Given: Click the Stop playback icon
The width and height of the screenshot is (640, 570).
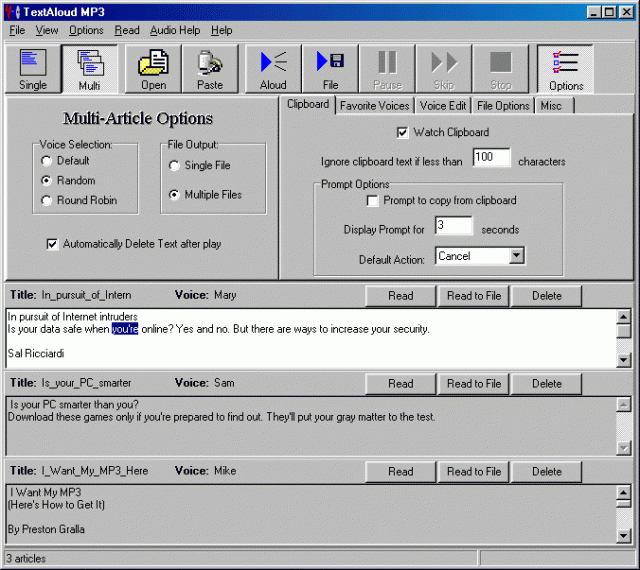Looking at the screenshot, I should click(x=500, y=69).
